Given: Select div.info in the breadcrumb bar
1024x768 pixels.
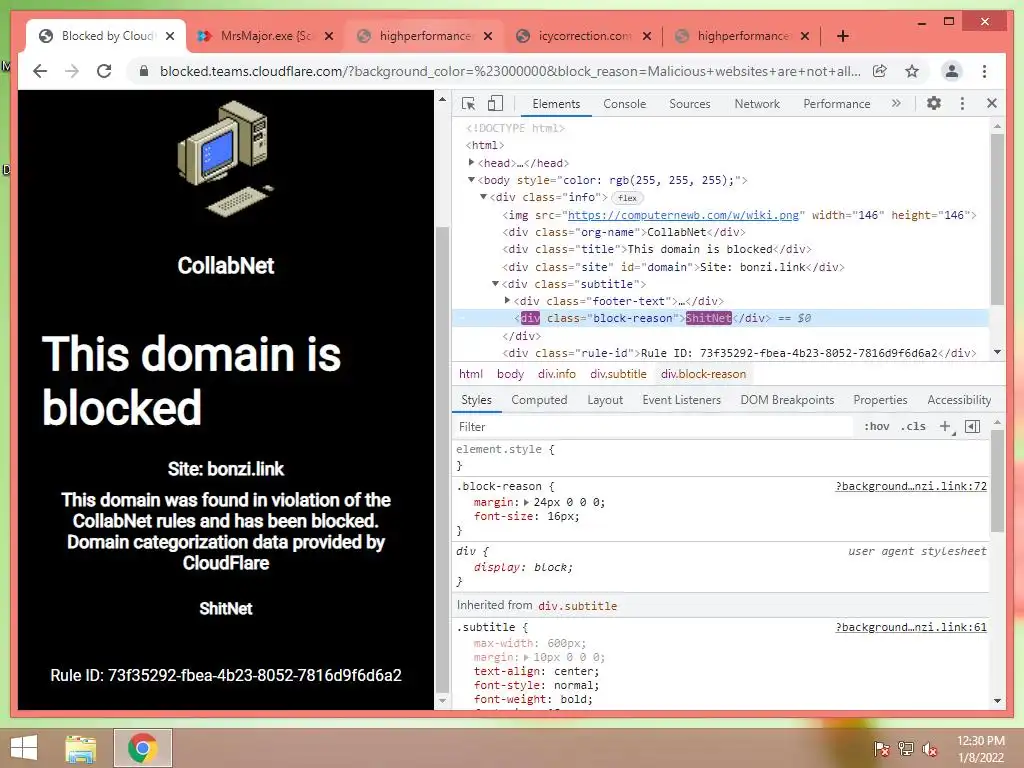Looking at the screenshot, I should (x=556, y=374).
